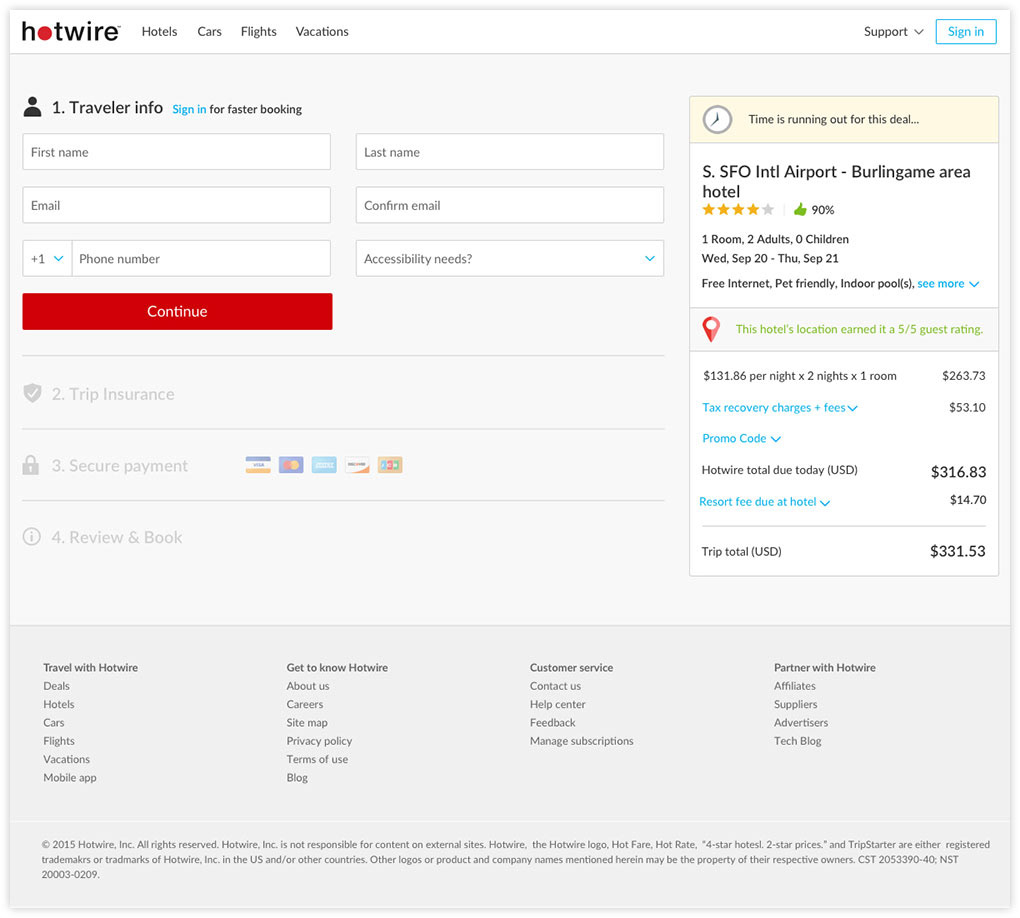Screen dimensions: 1020x918
Task: Click the green thumbs-up rating icon
Action: tap(800, 209)
